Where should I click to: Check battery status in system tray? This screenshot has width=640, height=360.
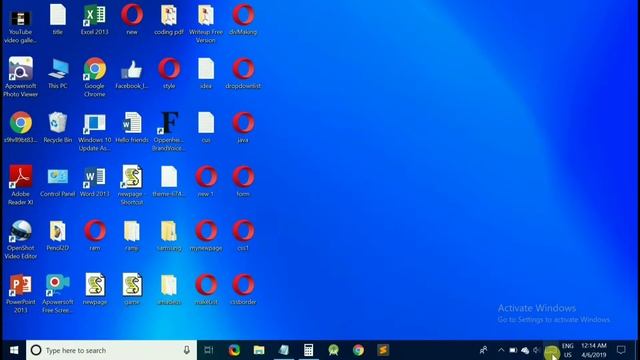pos(513,350)
